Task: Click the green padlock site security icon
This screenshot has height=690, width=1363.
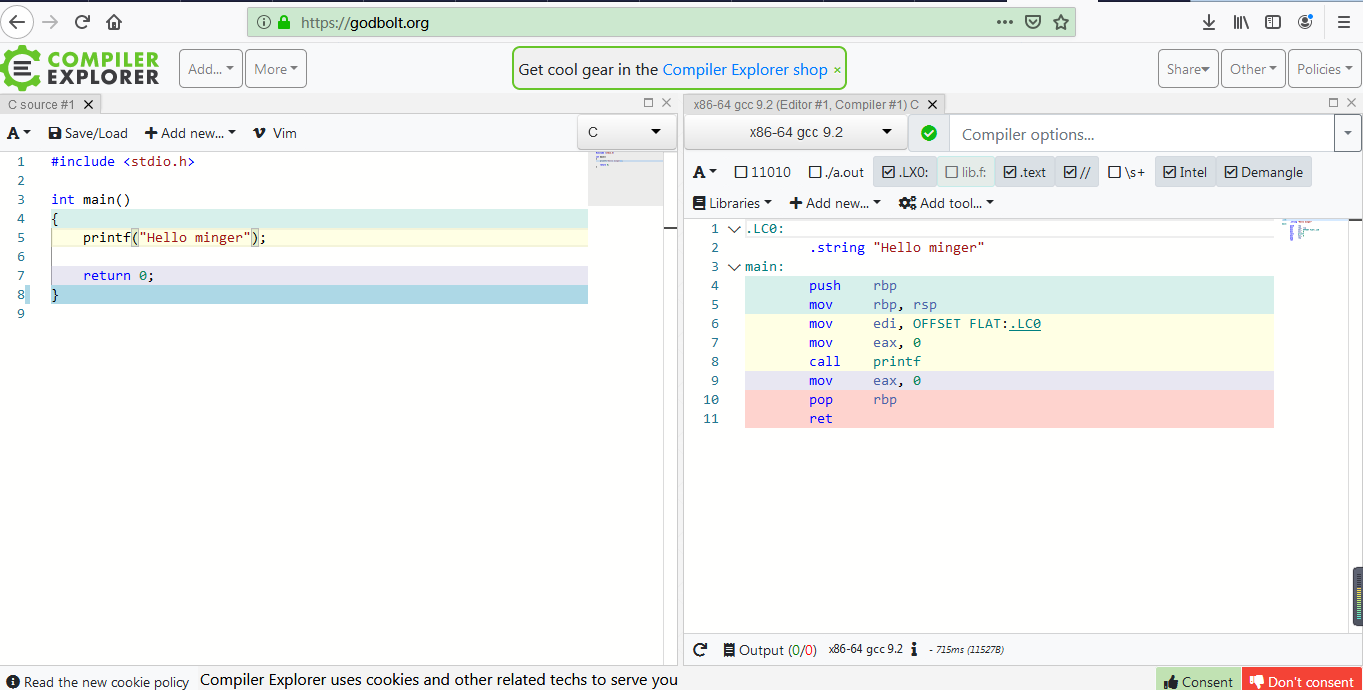Action: [x=284, y=22]
